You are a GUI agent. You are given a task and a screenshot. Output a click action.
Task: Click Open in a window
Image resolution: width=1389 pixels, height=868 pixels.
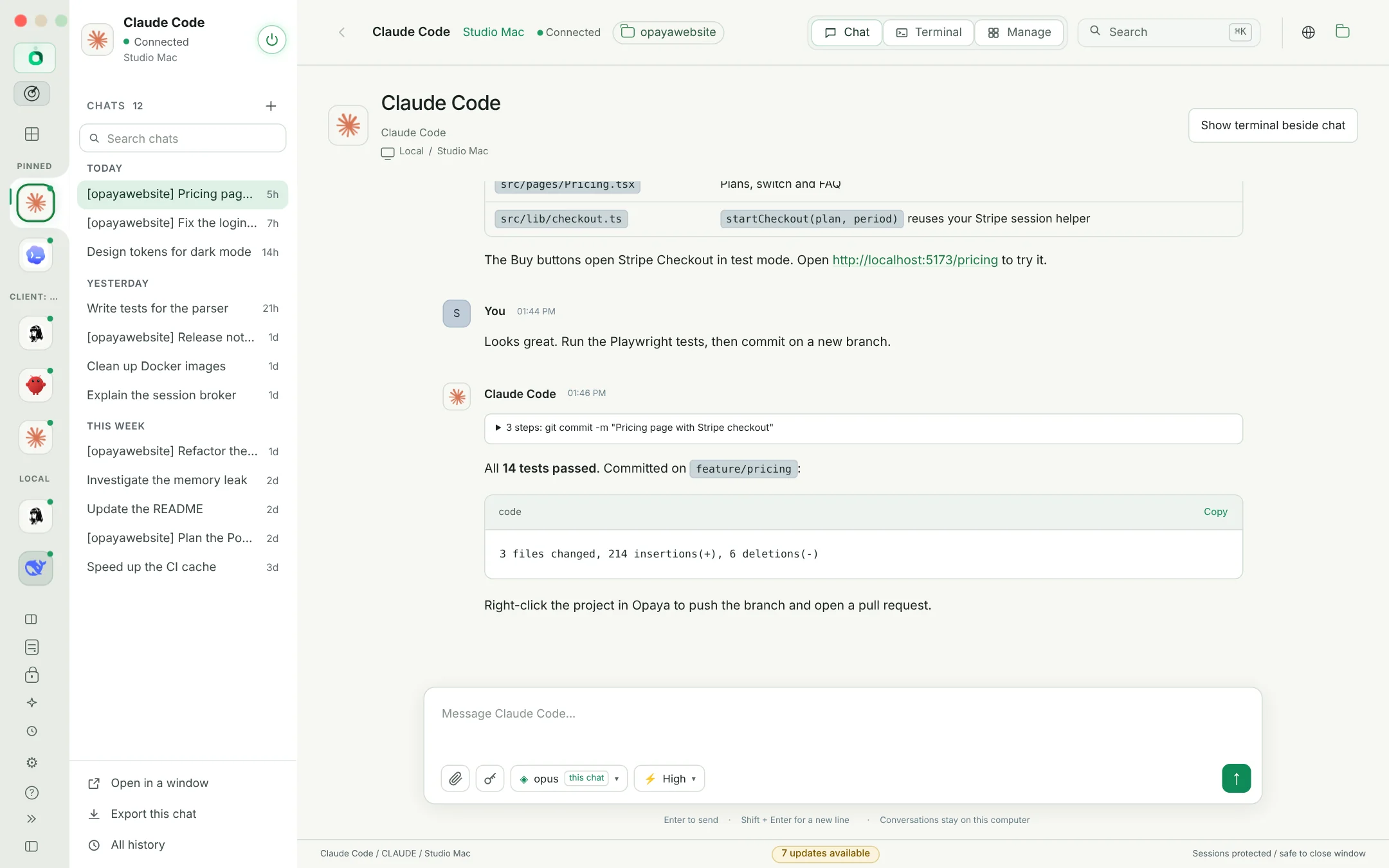(159, 783)
